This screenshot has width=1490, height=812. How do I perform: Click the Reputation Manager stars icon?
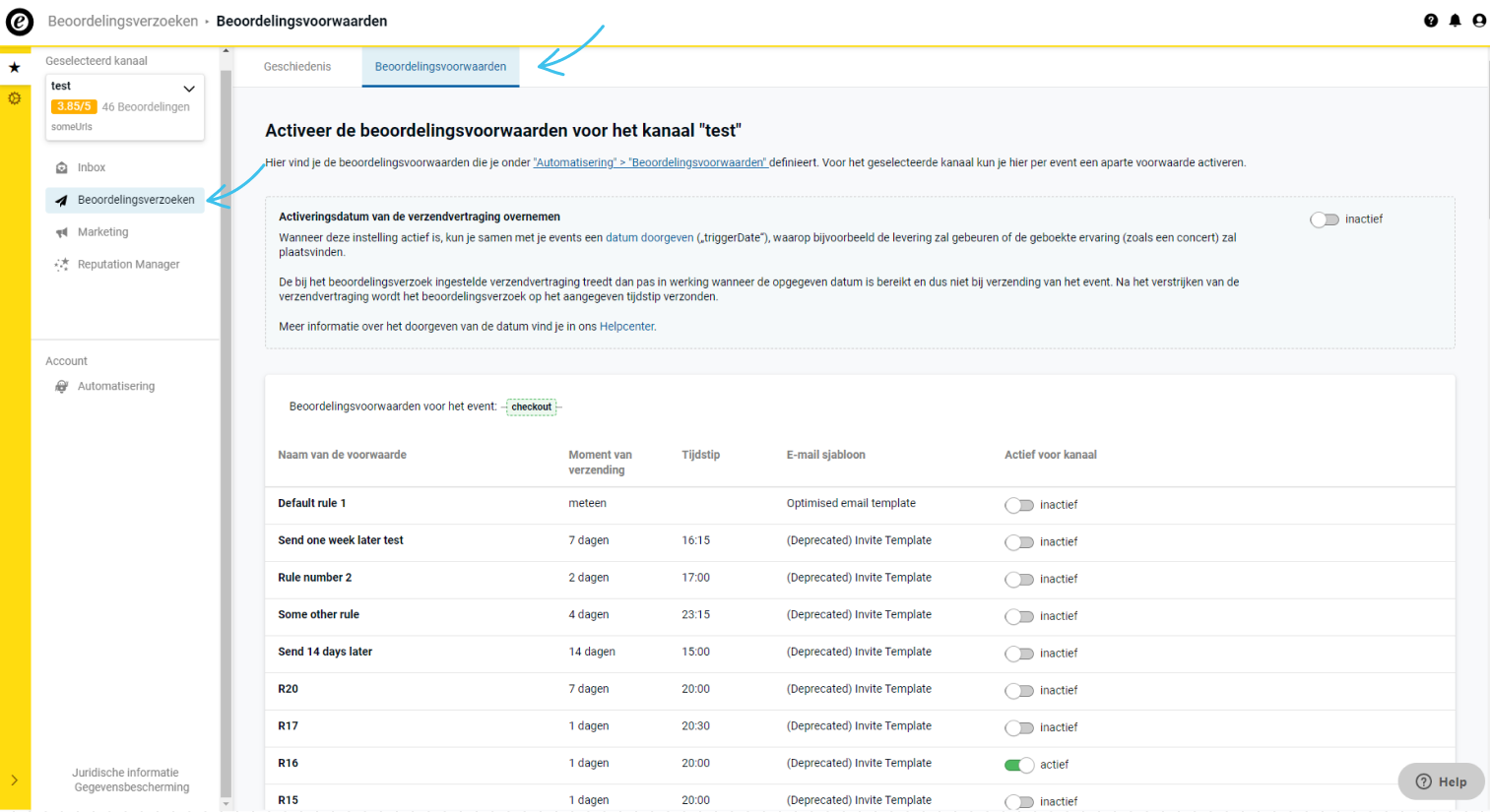[x=62, y=265]
